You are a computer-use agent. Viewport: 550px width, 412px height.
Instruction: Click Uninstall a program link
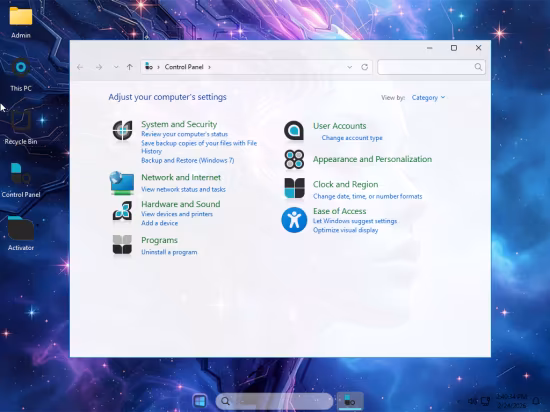tap(169, 252)
